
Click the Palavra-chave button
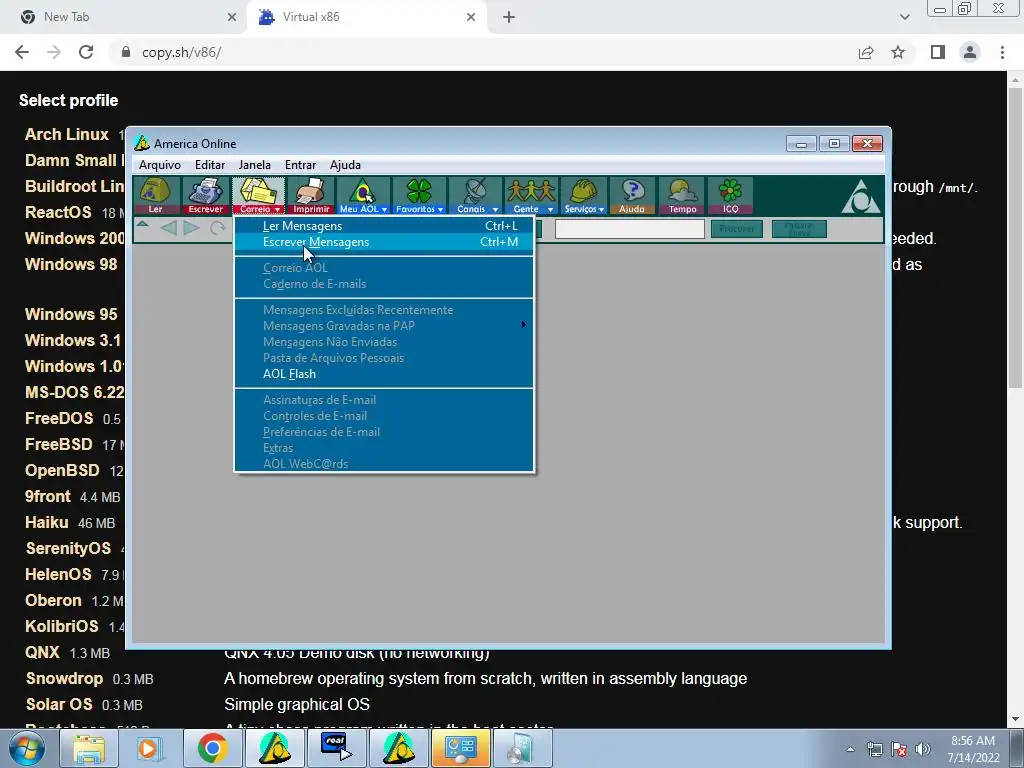pos(799,229)
